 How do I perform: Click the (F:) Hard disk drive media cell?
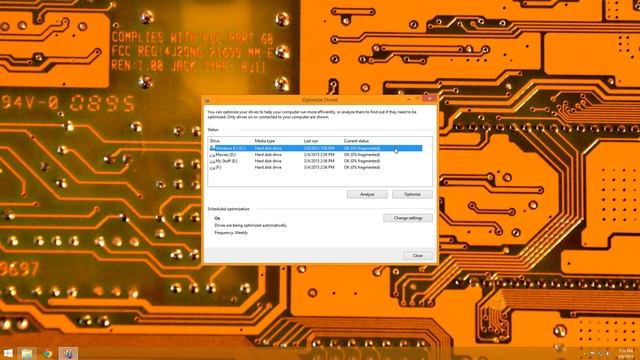click(268, 167)
